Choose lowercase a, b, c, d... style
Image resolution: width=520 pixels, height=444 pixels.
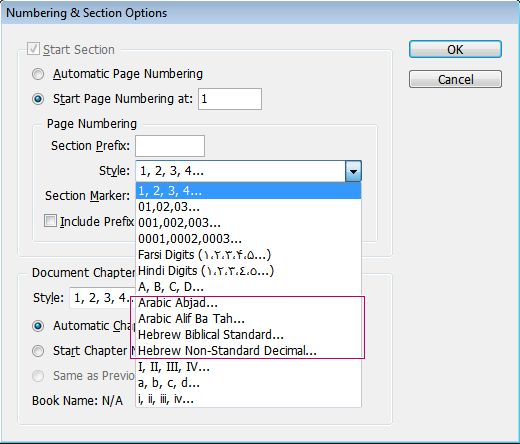pos(248,383)
